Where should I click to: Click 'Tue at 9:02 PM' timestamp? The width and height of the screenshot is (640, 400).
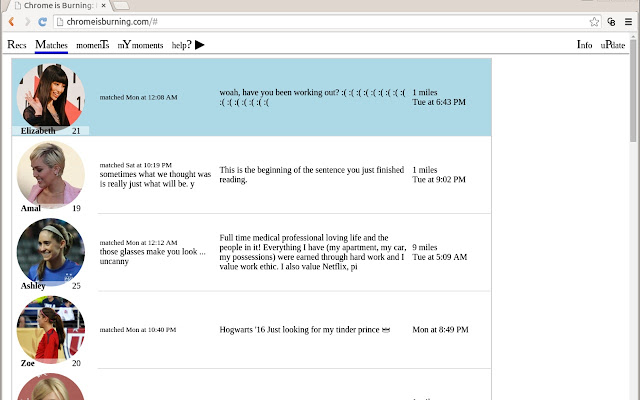click(439, 180)
